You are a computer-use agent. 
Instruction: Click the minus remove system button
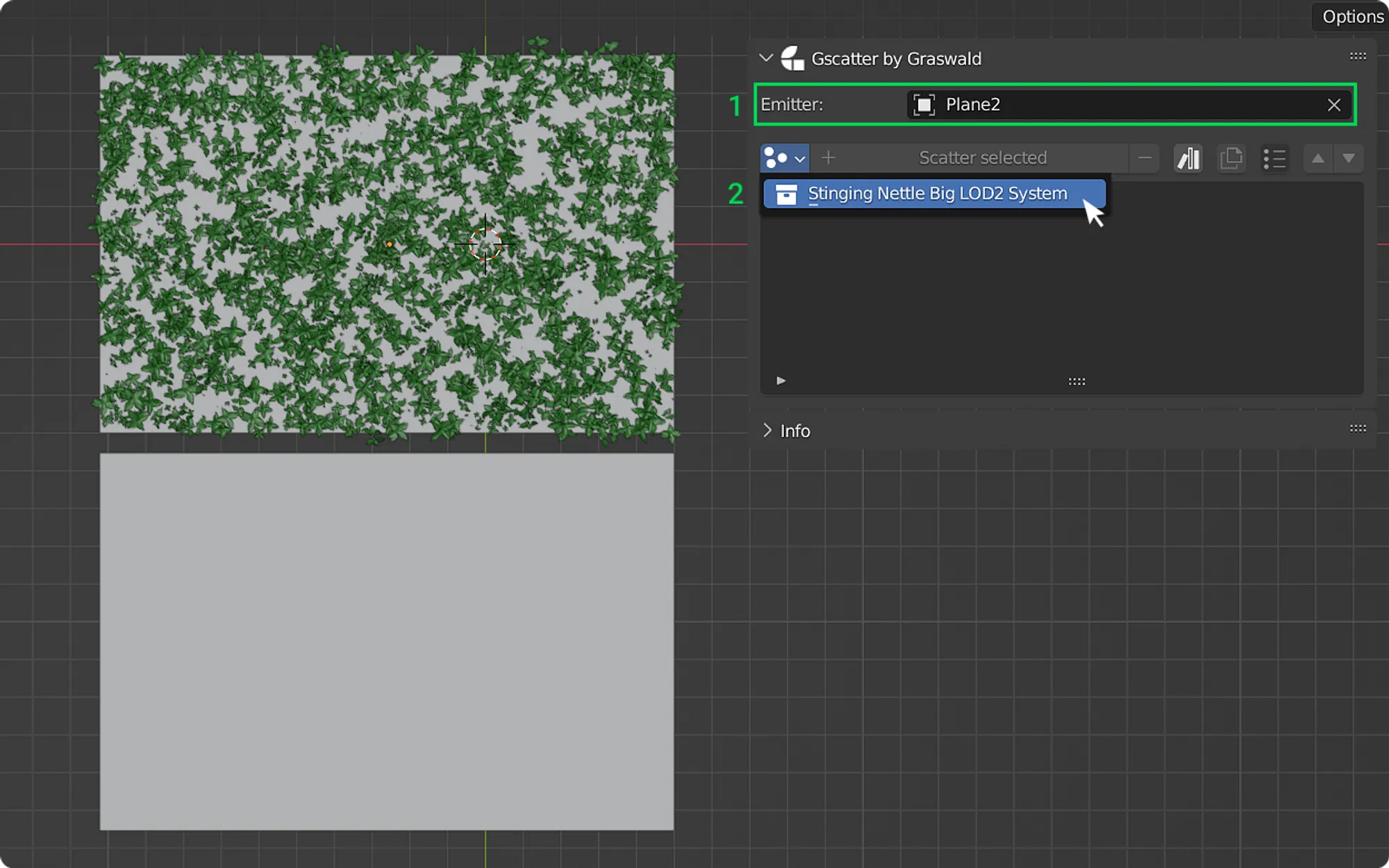pos(1145,158)
